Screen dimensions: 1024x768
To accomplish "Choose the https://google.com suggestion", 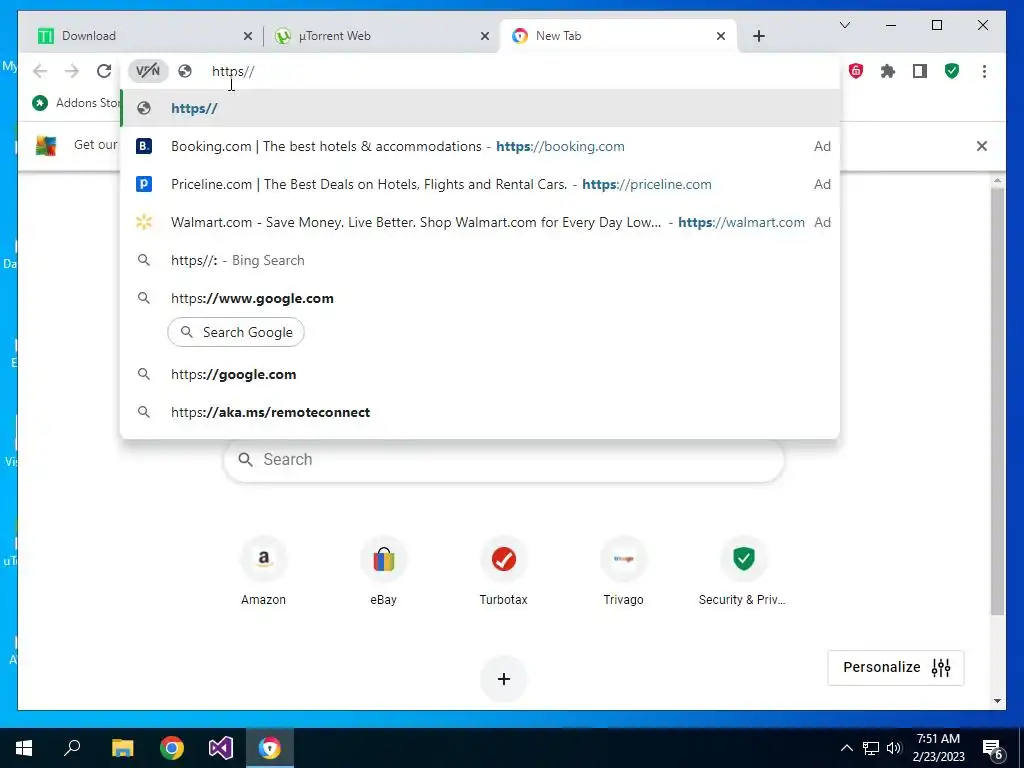I will click(480, 374).
